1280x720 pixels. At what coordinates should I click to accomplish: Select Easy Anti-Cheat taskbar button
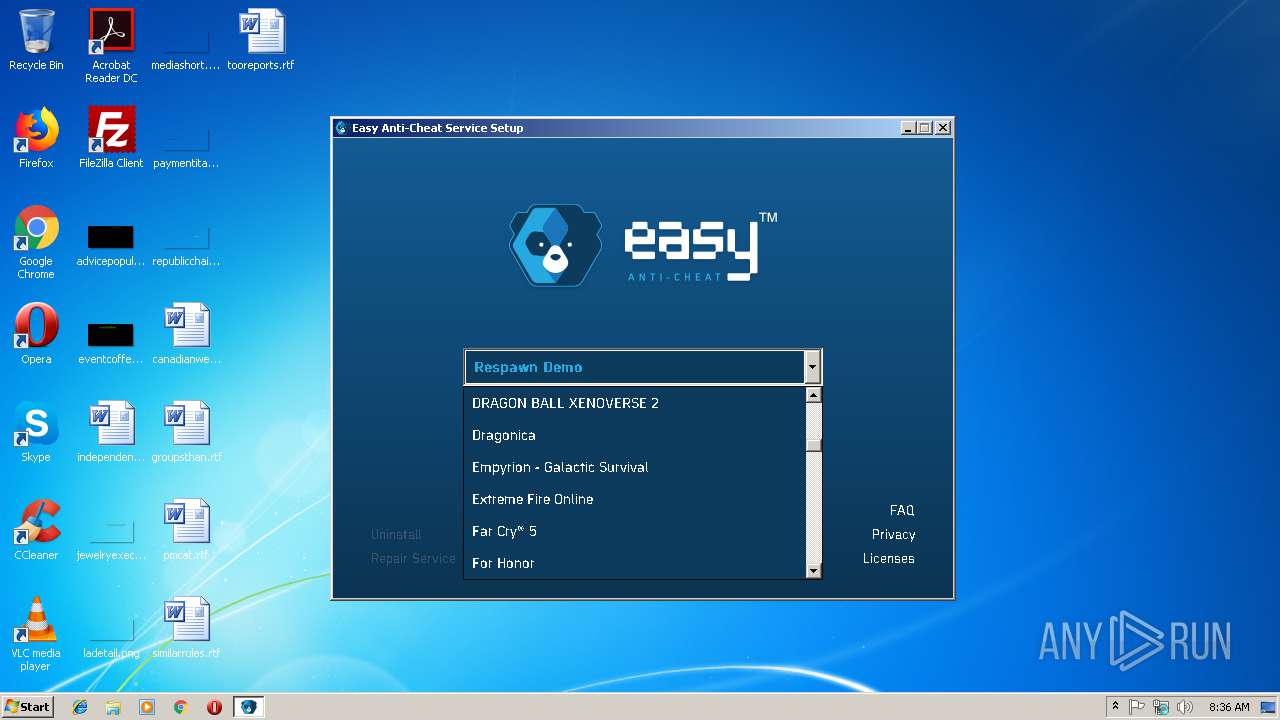click(248, 707)
